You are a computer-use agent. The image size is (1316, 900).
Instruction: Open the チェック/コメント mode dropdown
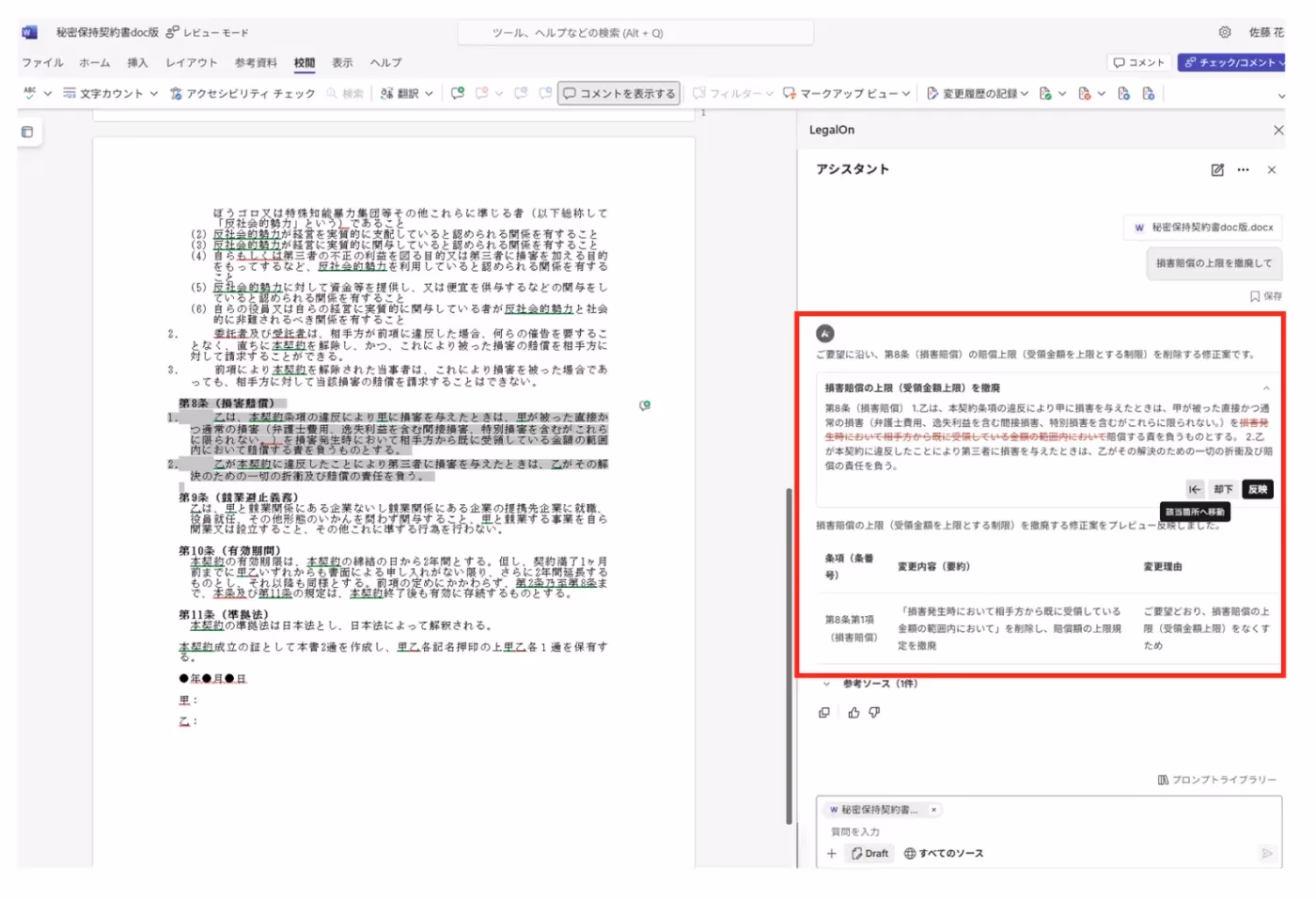(x=1231, y=62)
